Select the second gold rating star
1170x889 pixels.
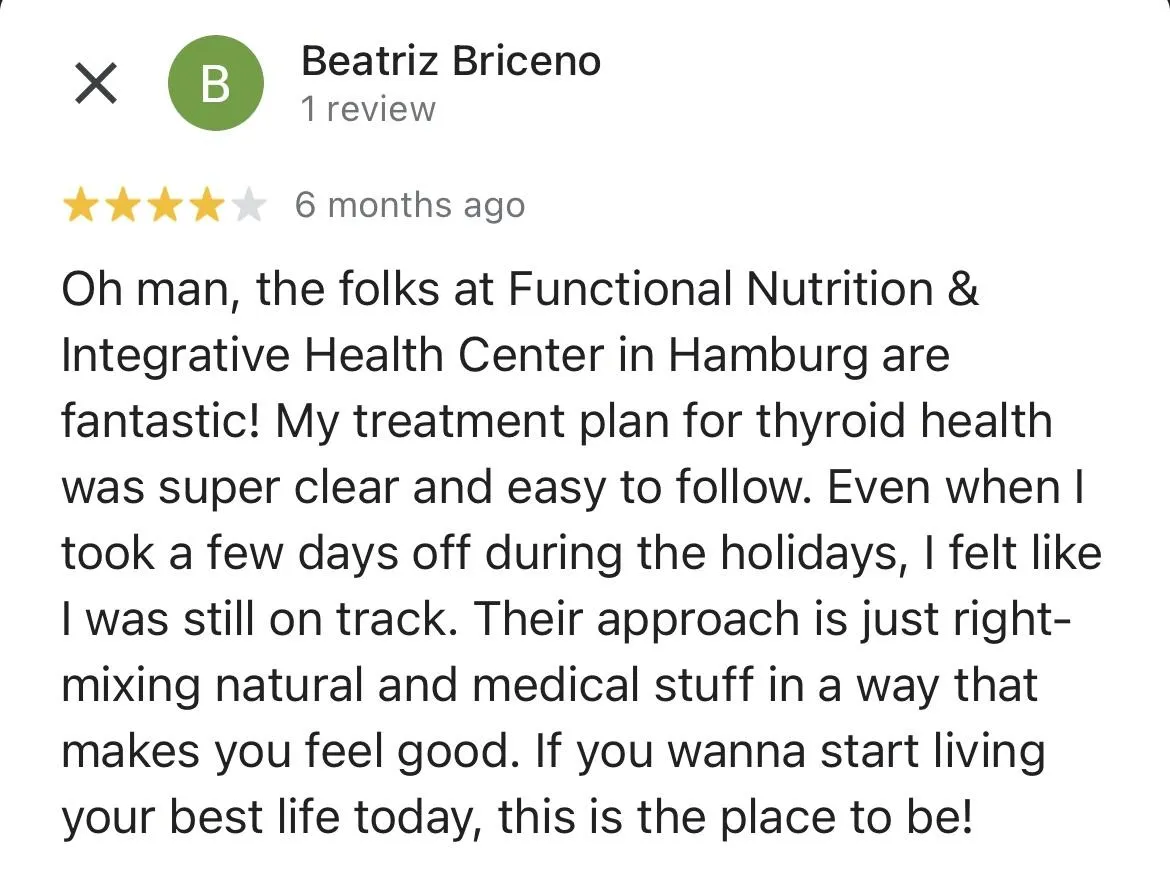(x=122, y=205)
